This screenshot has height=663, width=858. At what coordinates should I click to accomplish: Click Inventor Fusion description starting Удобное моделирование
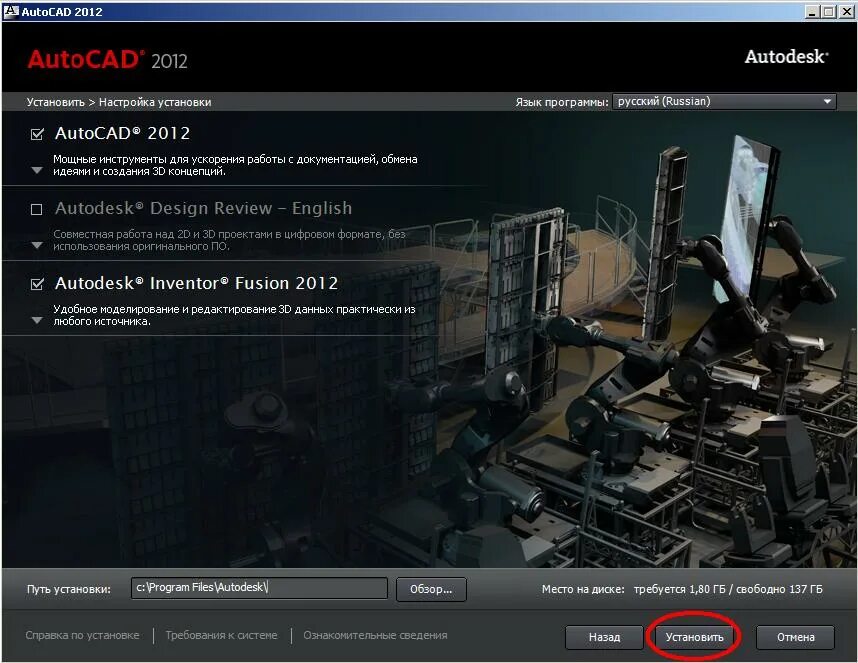234,315
